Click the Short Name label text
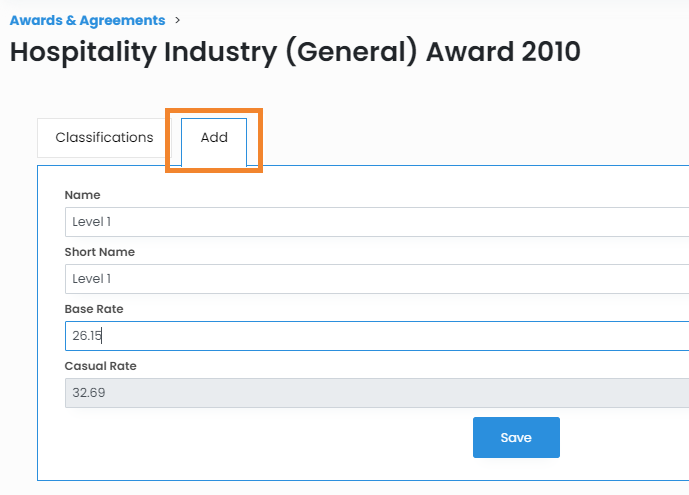Viewport: 689px width, 495px height. (99, 252)
